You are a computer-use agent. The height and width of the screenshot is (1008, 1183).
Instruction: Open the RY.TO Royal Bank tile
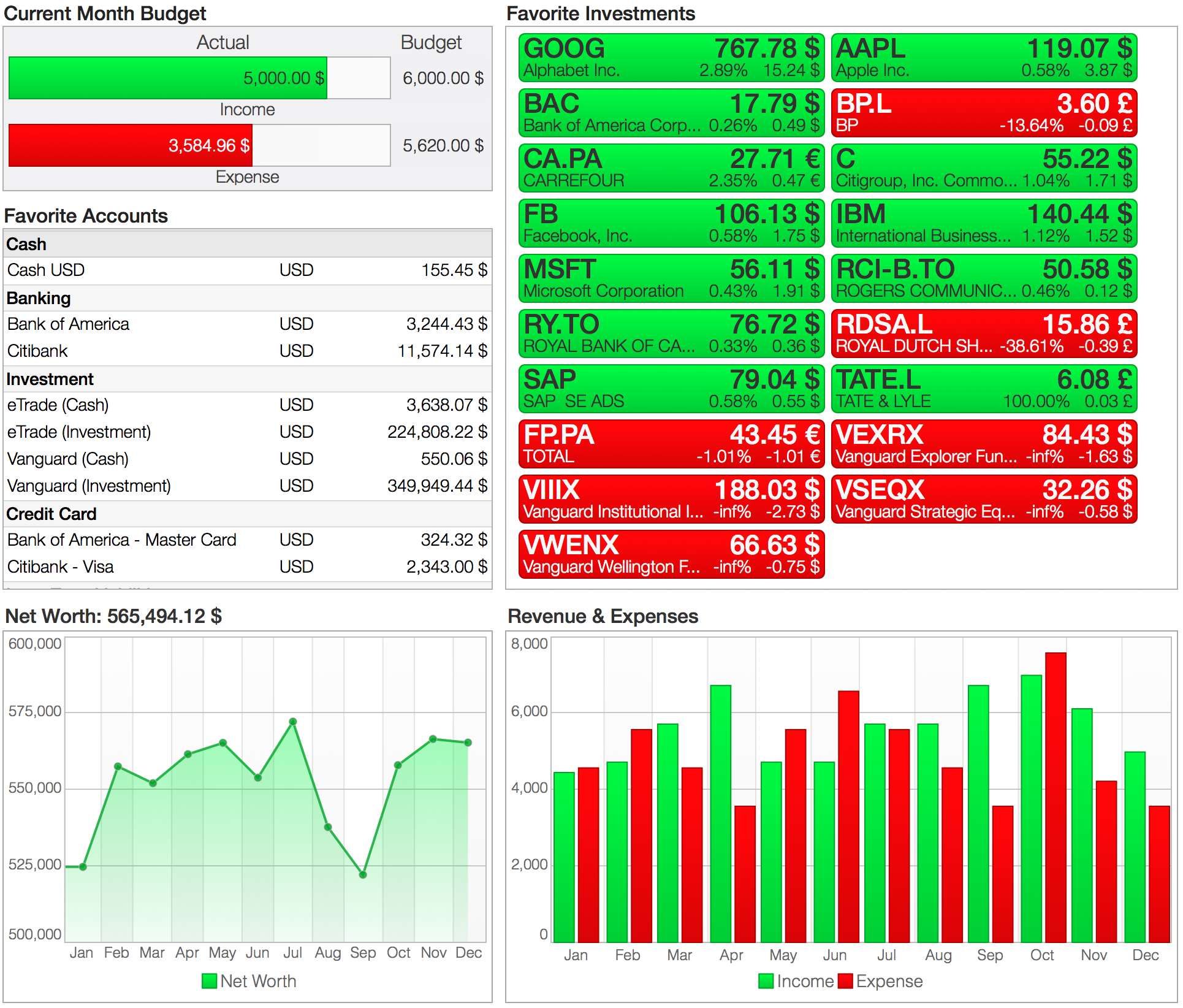pos(672,334)
